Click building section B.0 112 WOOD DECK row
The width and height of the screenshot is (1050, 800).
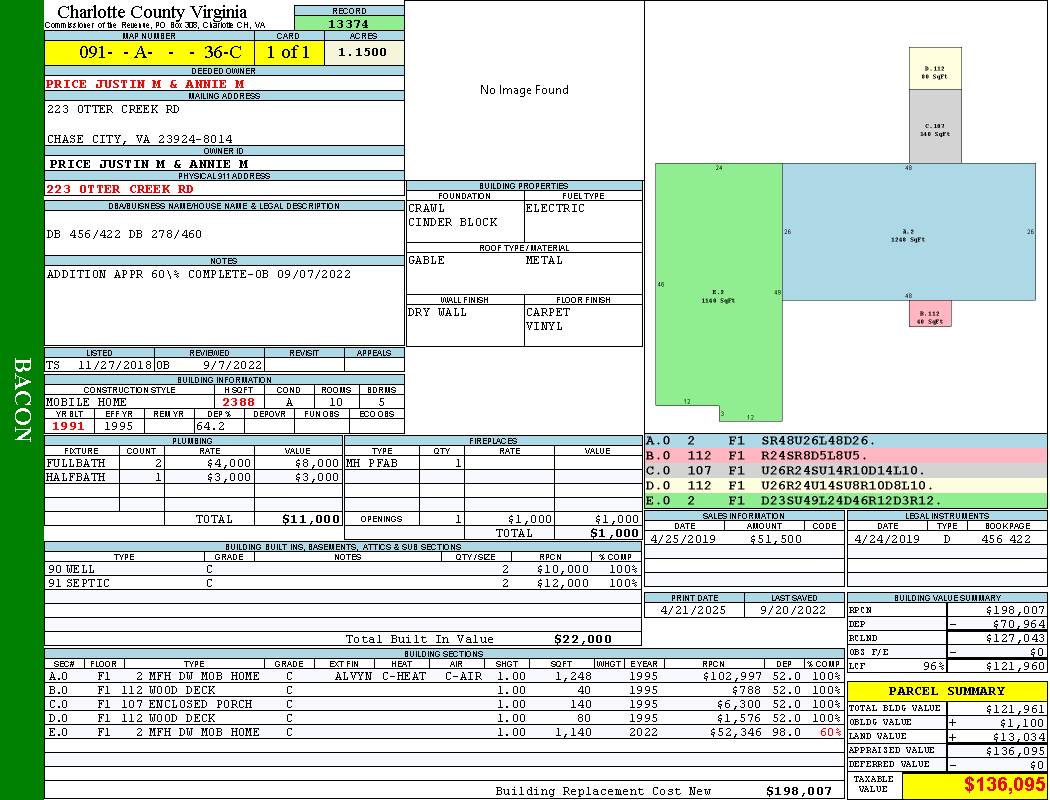click(444, 691)
